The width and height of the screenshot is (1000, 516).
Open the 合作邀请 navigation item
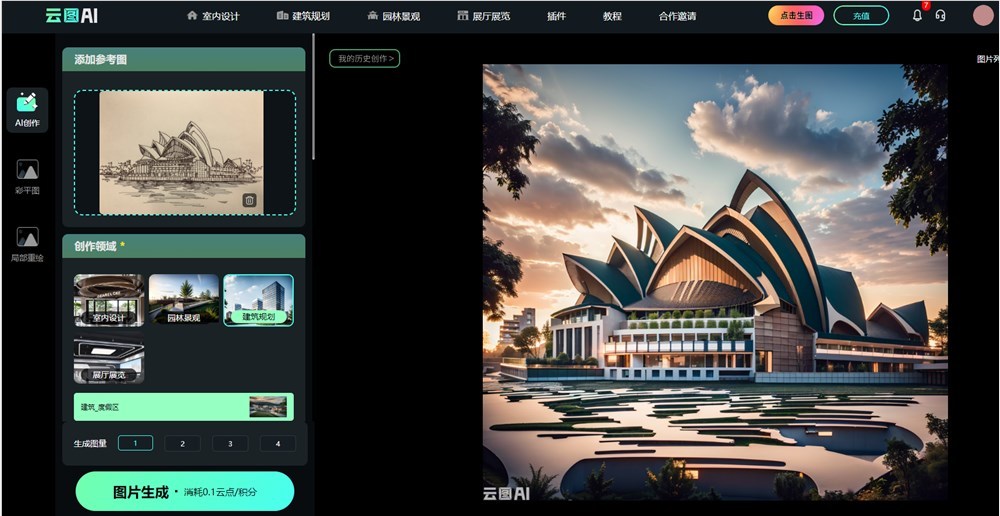pyautogui.click(x=677, y=16)
